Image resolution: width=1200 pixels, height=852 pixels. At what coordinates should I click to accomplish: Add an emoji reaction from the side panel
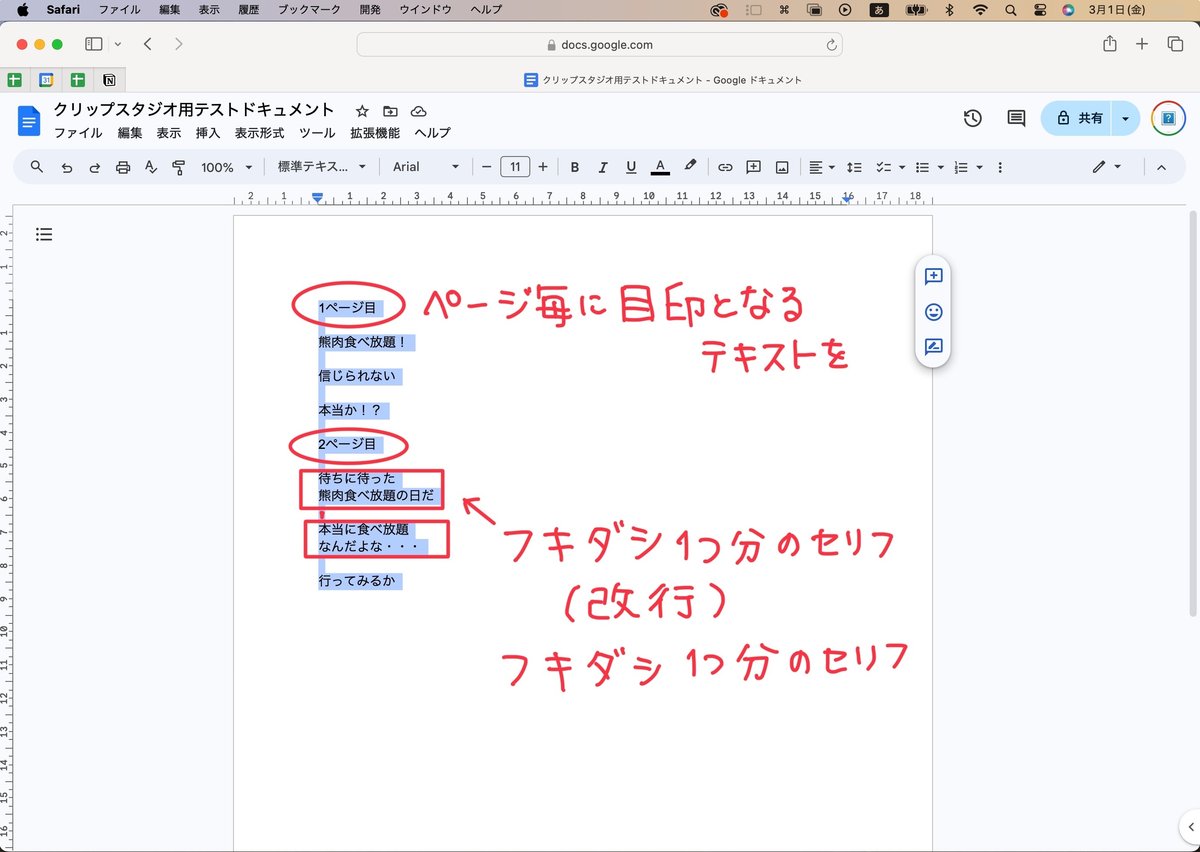932,312
